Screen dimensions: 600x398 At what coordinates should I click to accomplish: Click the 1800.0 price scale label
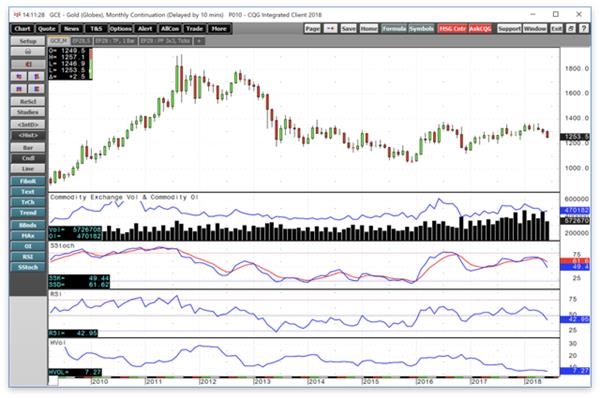[x=577, y=69]
